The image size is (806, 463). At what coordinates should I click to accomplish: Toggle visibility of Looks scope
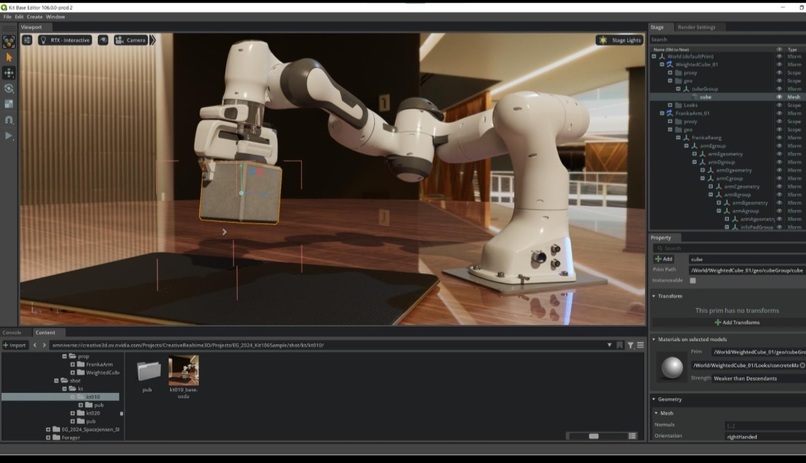(779, 105)
